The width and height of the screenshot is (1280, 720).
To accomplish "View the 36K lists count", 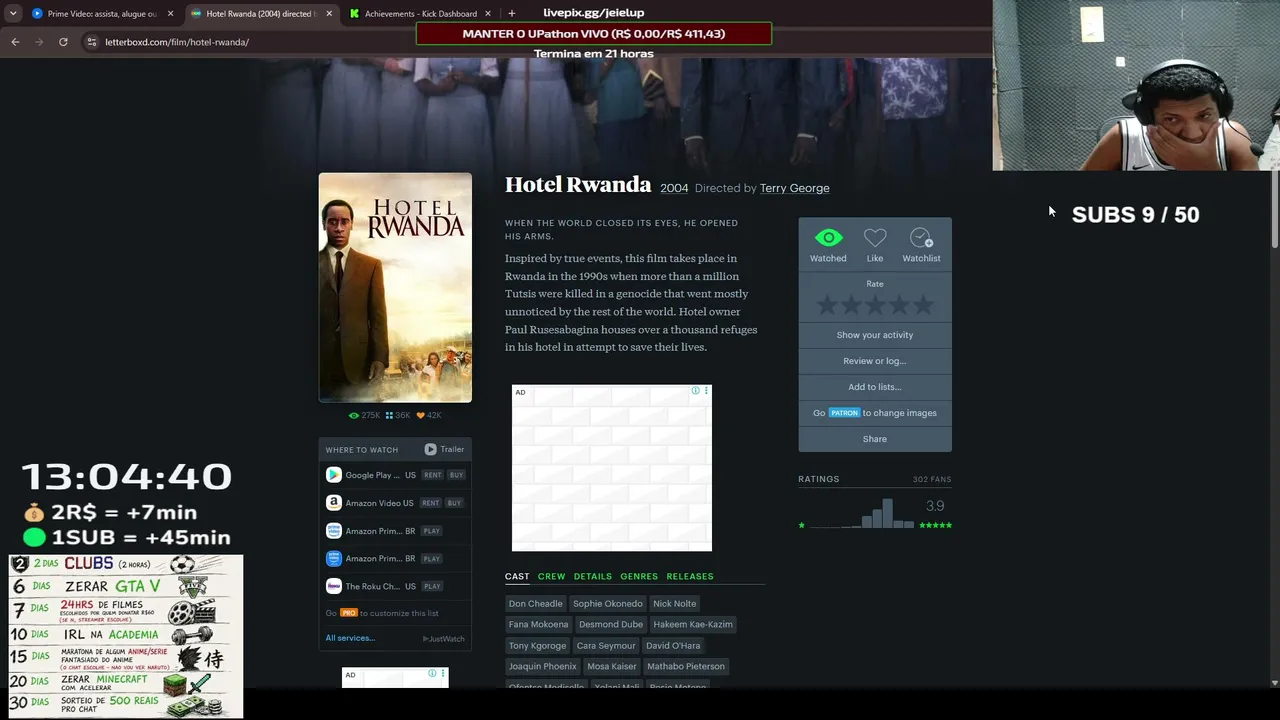I will 398,415.
